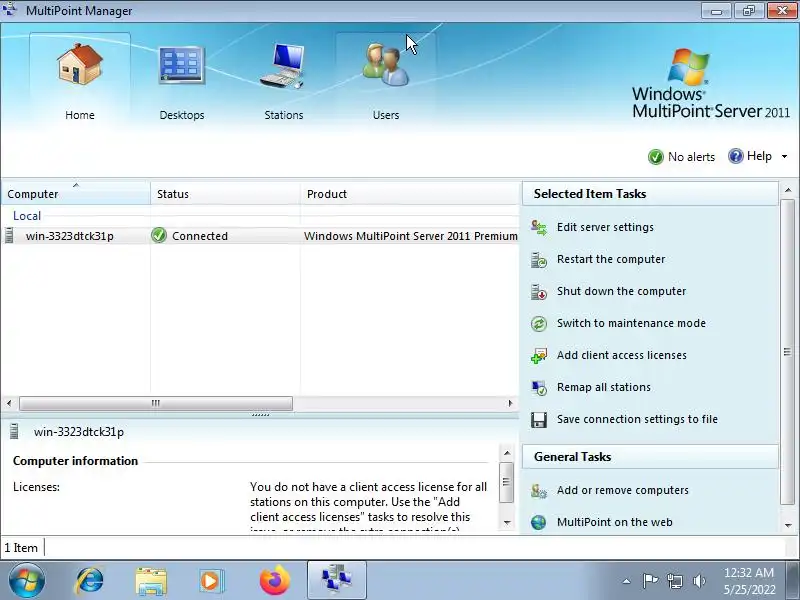
Task: Click the green No alerts checkmark icon
Action: pyautogui.click(x=656, y=157)
